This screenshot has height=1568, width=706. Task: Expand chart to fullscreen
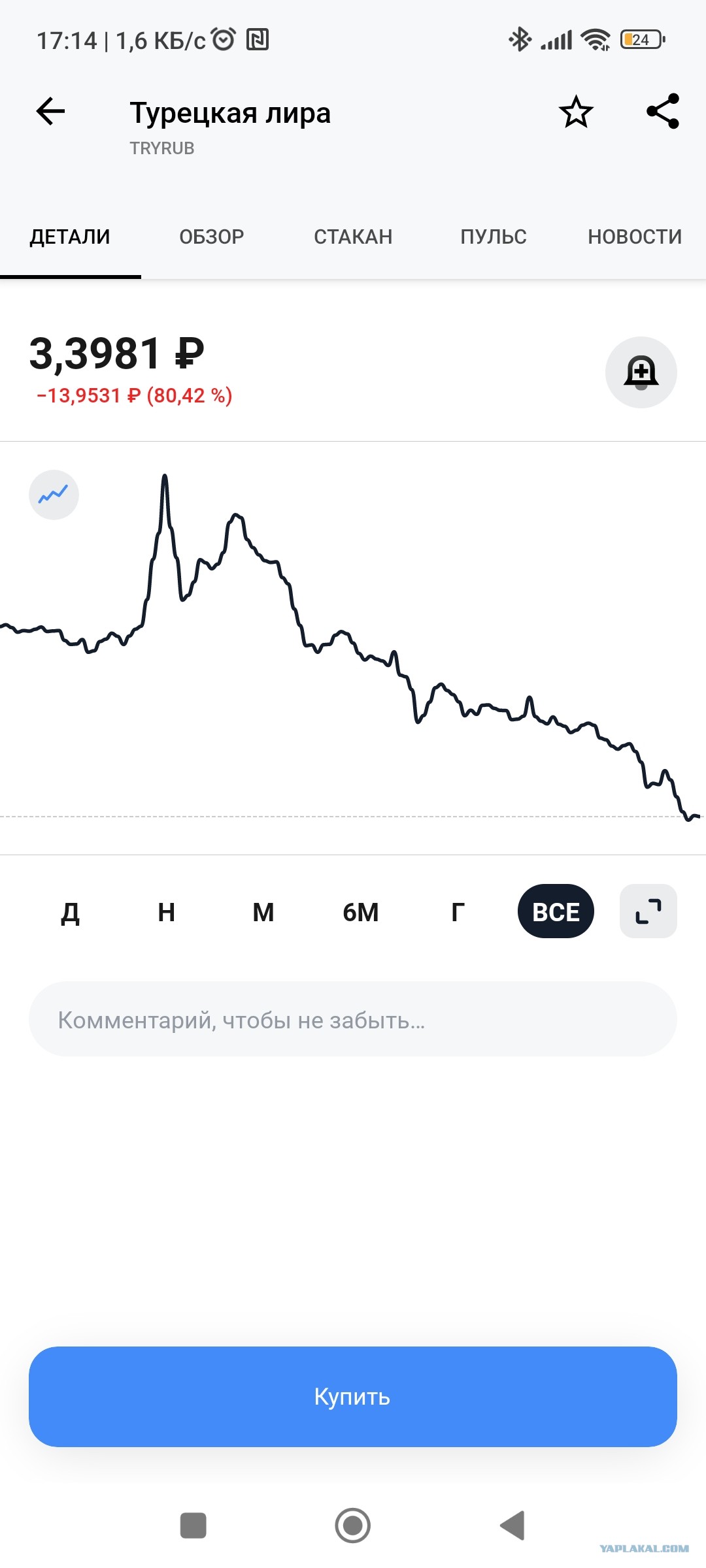coord(648,911)
